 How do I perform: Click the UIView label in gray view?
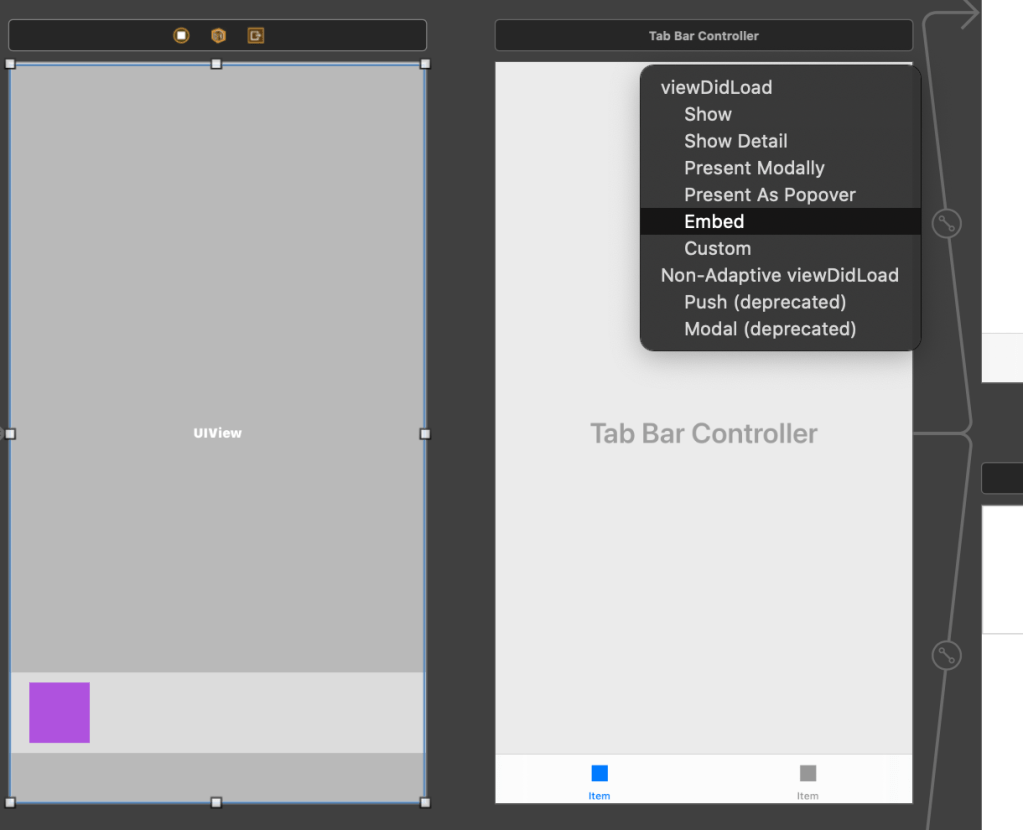[x=217, y=433]
